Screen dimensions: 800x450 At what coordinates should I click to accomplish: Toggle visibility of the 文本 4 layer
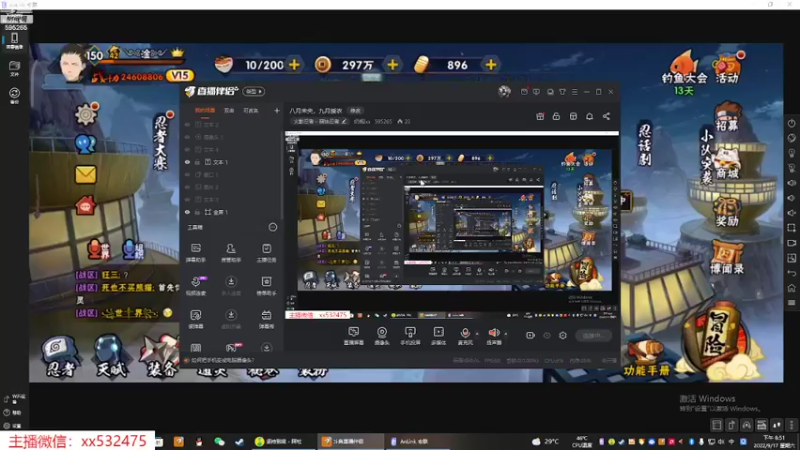[187, 149]
